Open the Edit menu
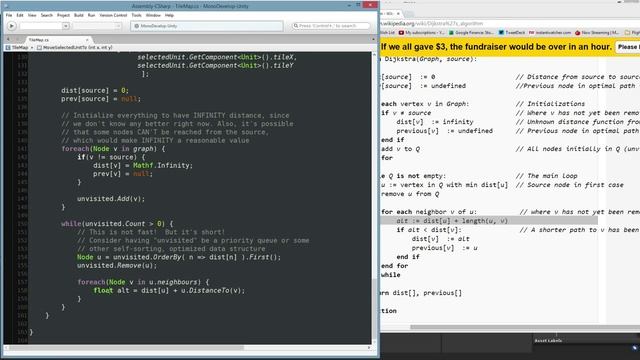Screen dimensions: 640x360 click(20, 15)
